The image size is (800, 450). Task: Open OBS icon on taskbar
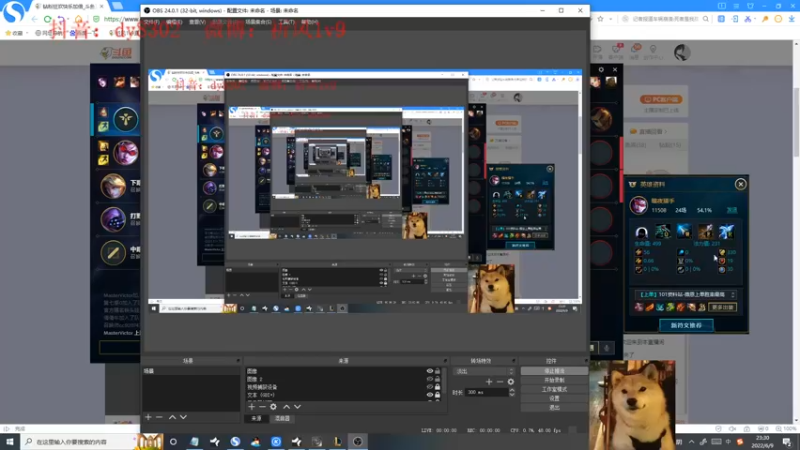358,441
